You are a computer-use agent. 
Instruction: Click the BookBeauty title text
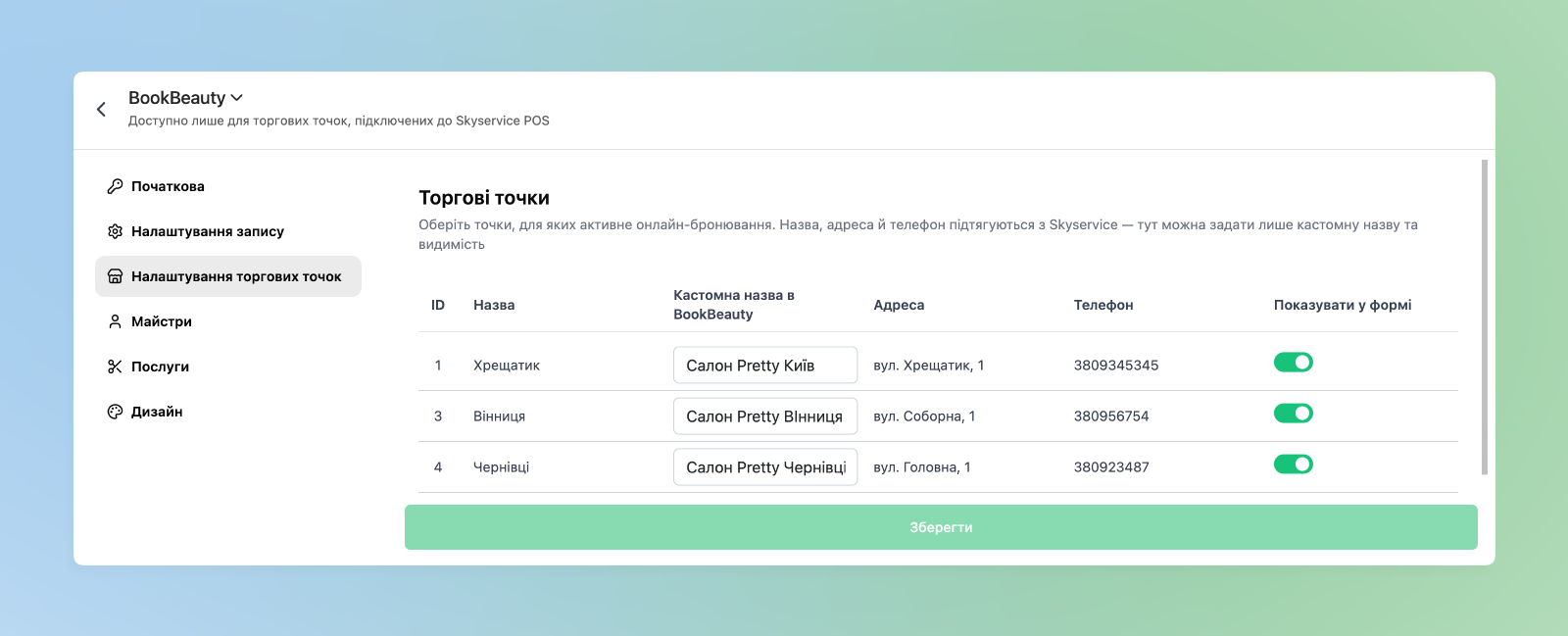177,98
